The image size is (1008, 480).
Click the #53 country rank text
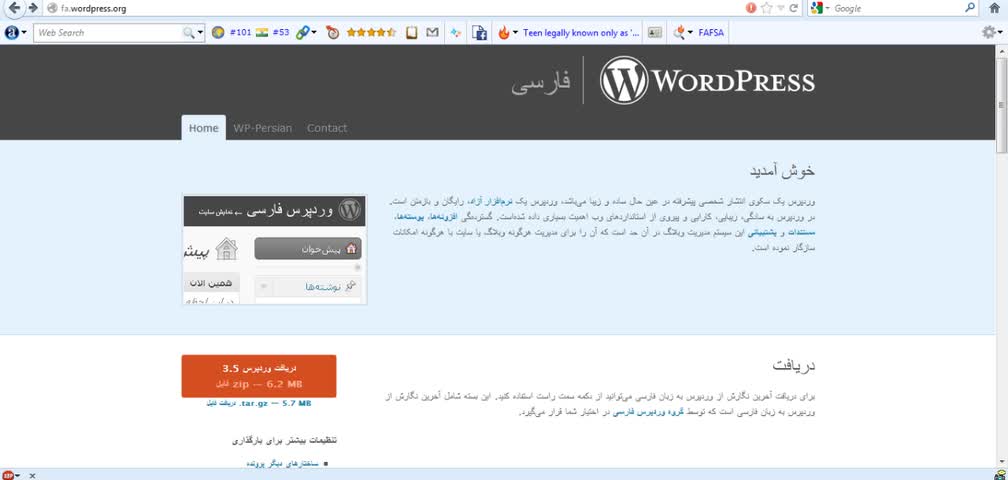tap(281, 33)
